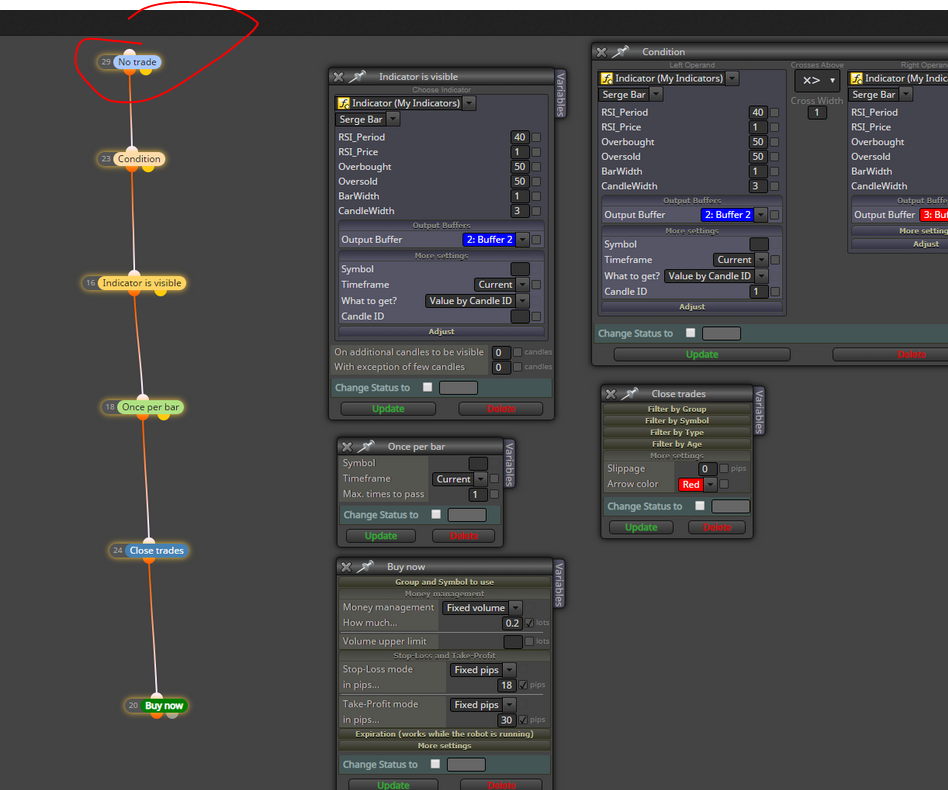
Task: Select the No trade node
Action: pos(137,62)
